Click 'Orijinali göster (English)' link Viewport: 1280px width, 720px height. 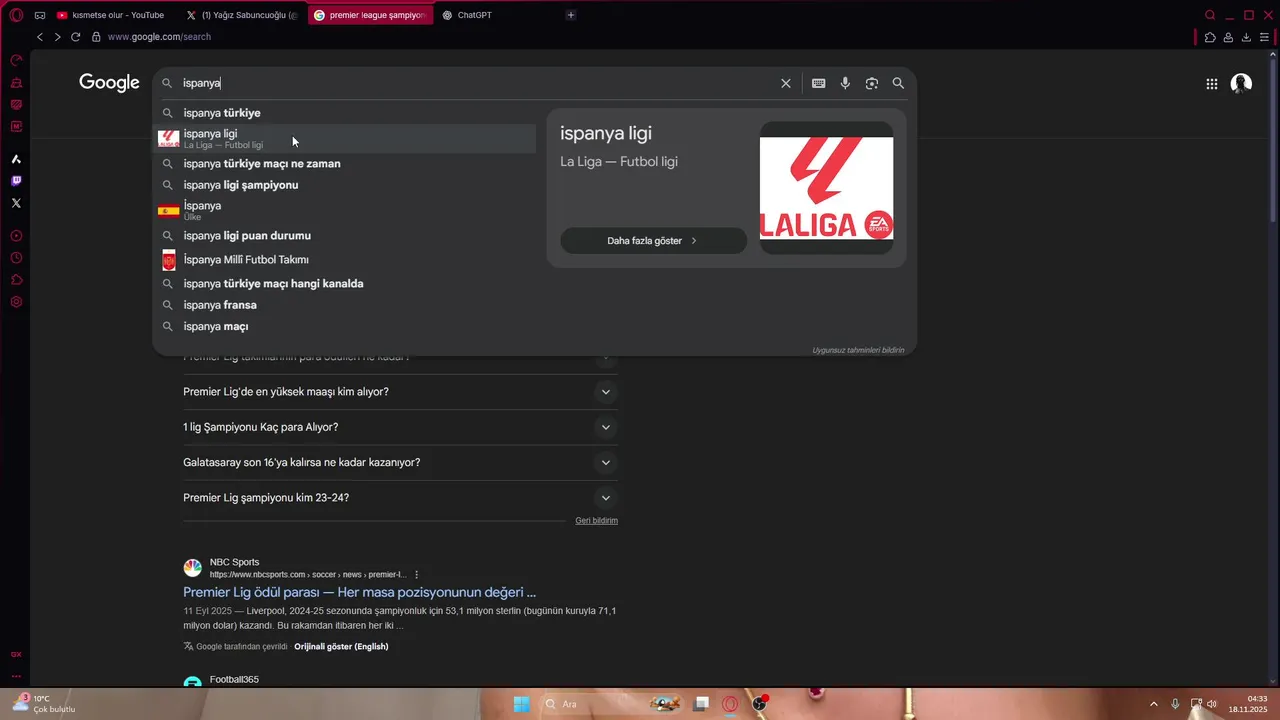point(341,647)
